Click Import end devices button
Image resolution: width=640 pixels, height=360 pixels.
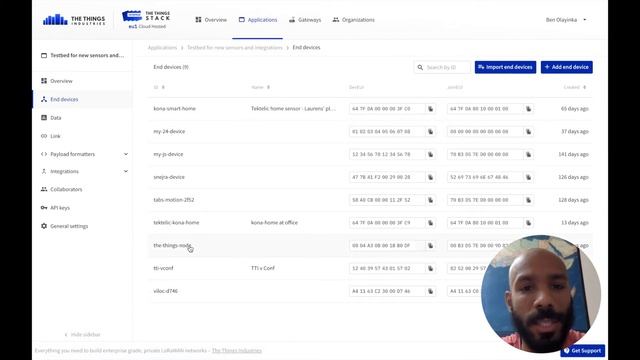click(x=505, y=67)
